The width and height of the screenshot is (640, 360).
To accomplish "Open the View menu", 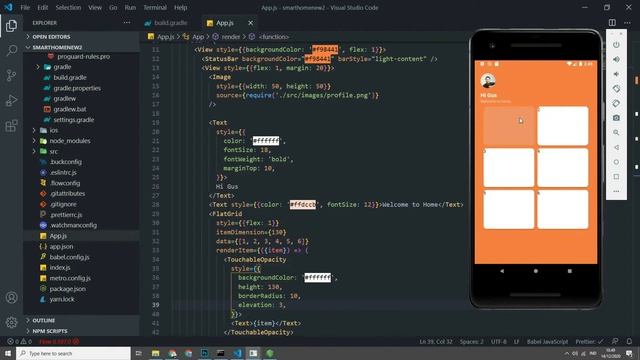I will (95, 7).
